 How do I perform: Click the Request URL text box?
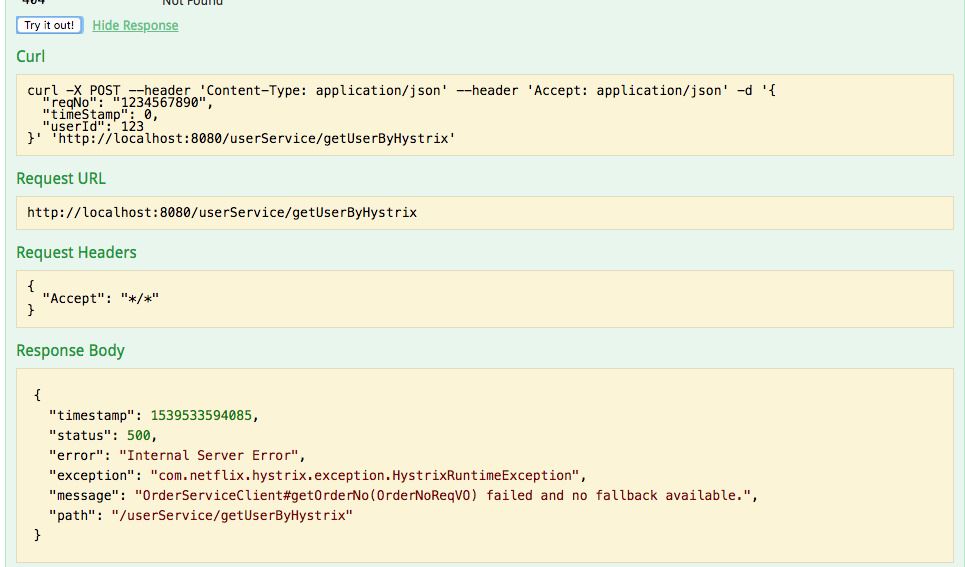coord(222,212)
